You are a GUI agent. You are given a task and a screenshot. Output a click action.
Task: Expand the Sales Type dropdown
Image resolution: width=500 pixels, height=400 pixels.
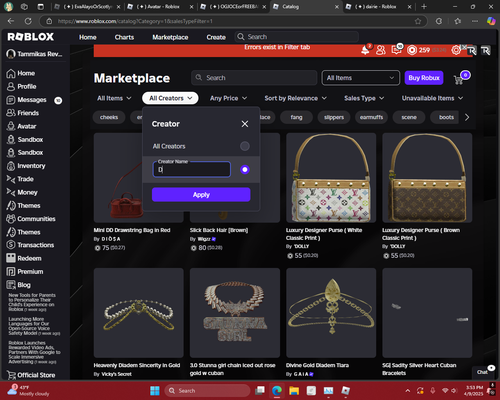pyautogui.click(x=364, y=98)
